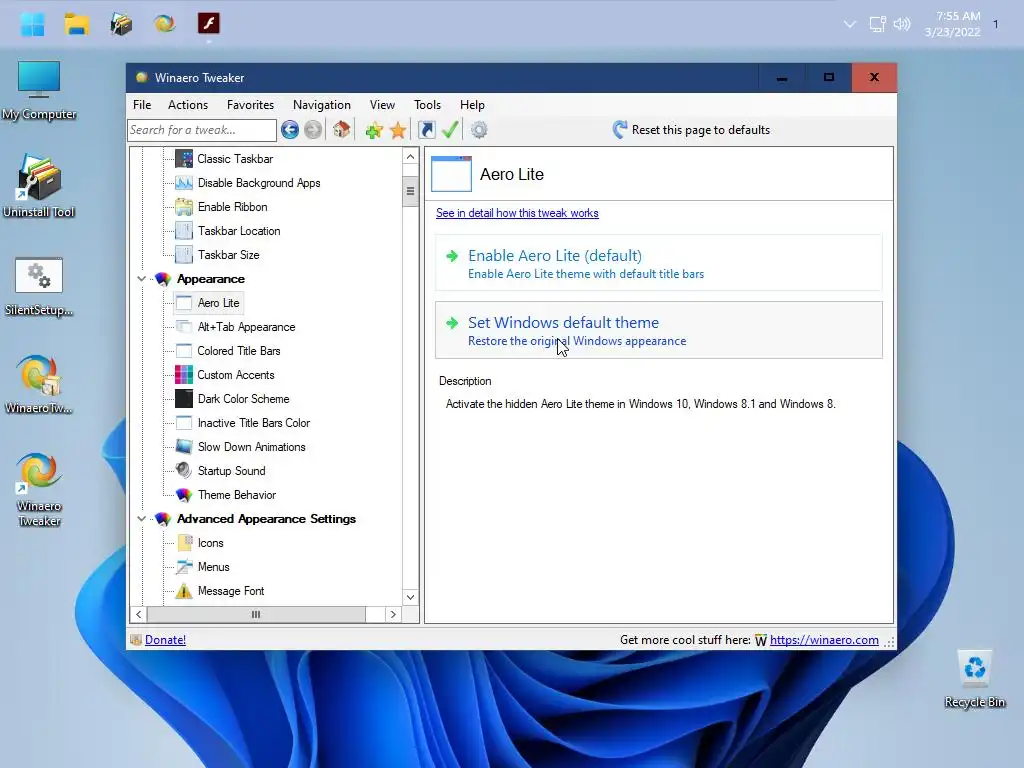This screenshot has width=1024, height=768.
Task: Open favorites with yellow star icon
Action: (x=398, y=130)
